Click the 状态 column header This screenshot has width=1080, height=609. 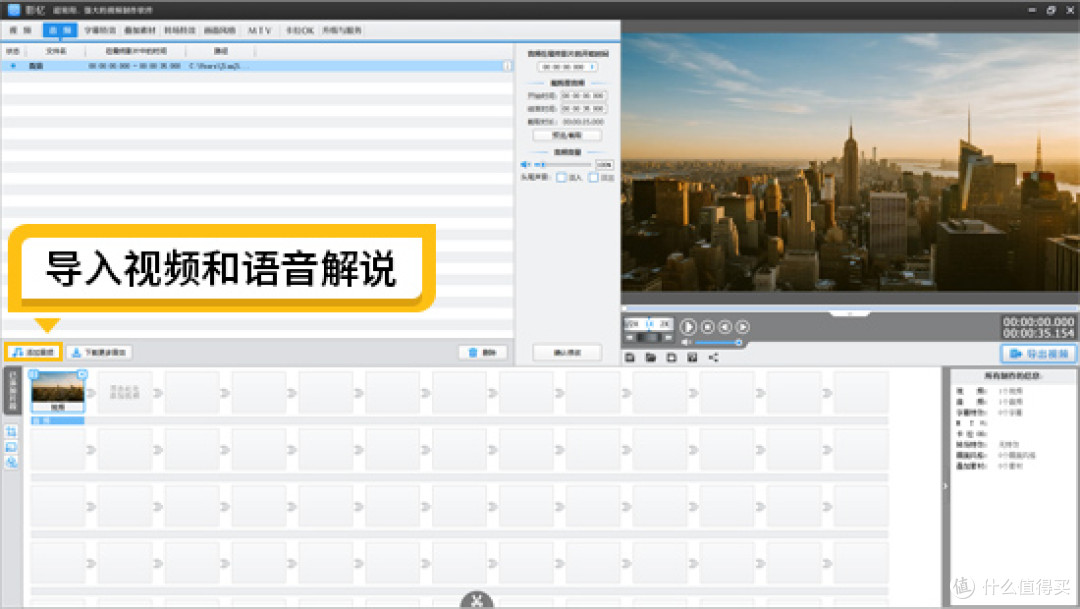(13, 51)
